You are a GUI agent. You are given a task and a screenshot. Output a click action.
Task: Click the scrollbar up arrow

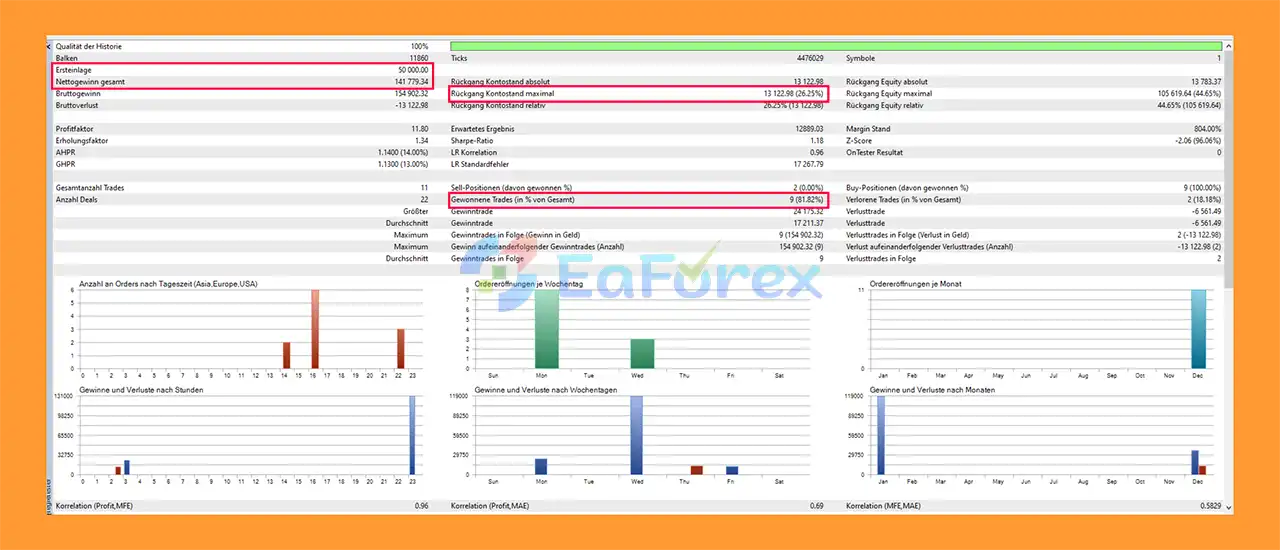click(x=1228, y=46)
